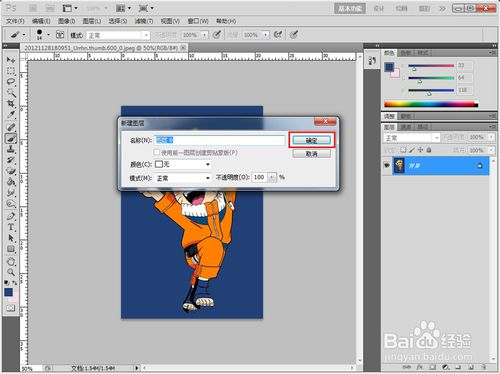Screen dimensions: 500x374
Task: Select the Quick Selection tool
Action: pos(11,93)
